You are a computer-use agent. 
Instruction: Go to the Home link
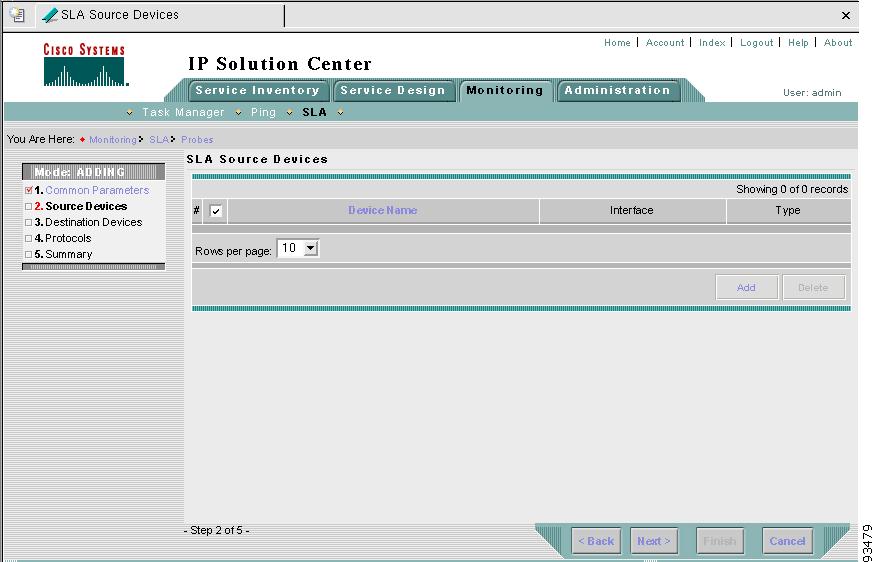[x=617, y=42]
